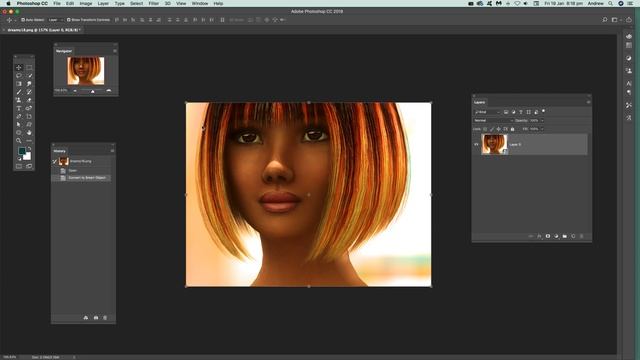The image size is (640, 360).
Task: Select the Rectangular Marquee tool
Action: click(29, 67)
